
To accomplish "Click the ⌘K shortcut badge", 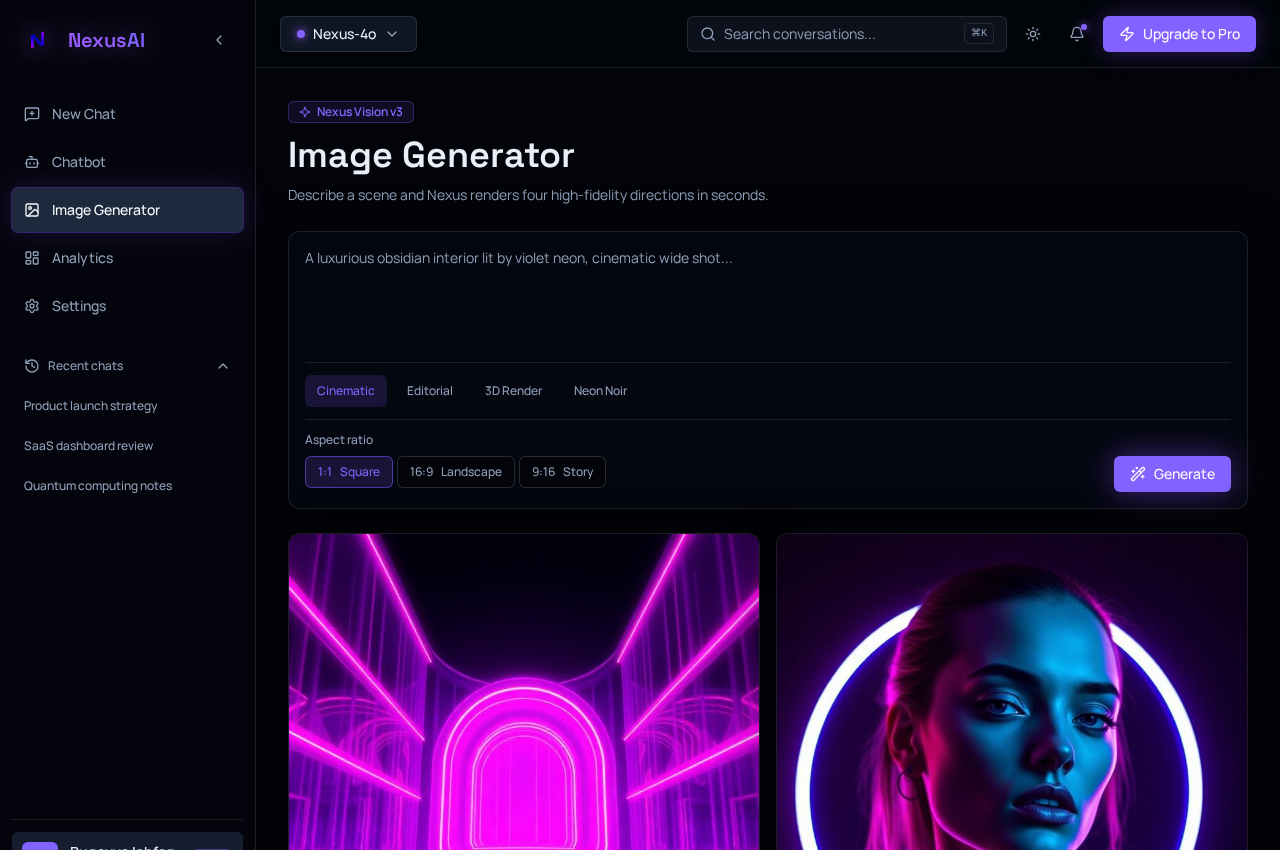I will click(979, 34).
